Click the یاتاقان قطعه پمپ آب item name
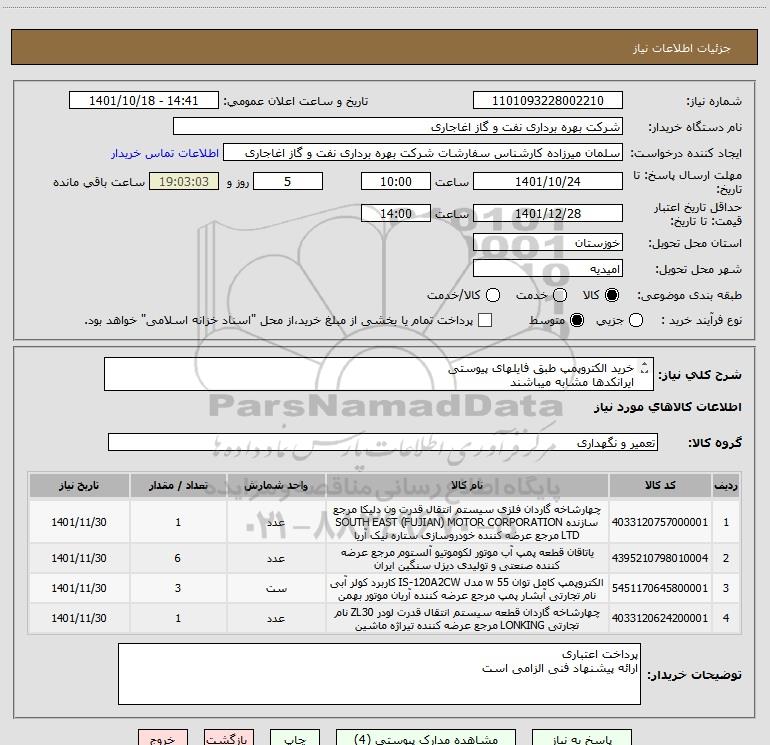Viewport: 770px width, 745px height. 467,559
